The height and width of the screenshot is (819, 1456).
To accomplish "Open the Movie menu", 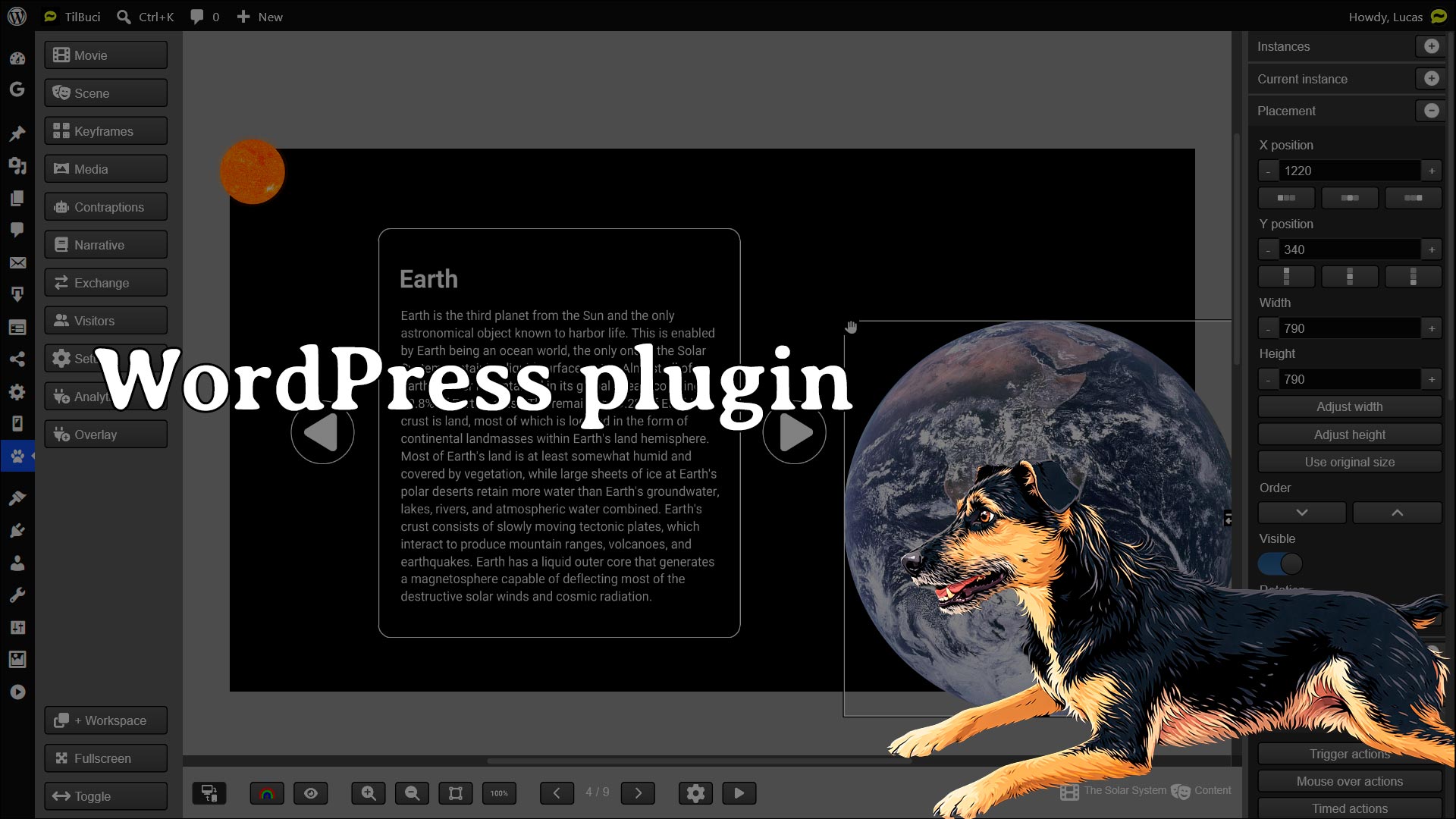I will [x=106, y=55].
